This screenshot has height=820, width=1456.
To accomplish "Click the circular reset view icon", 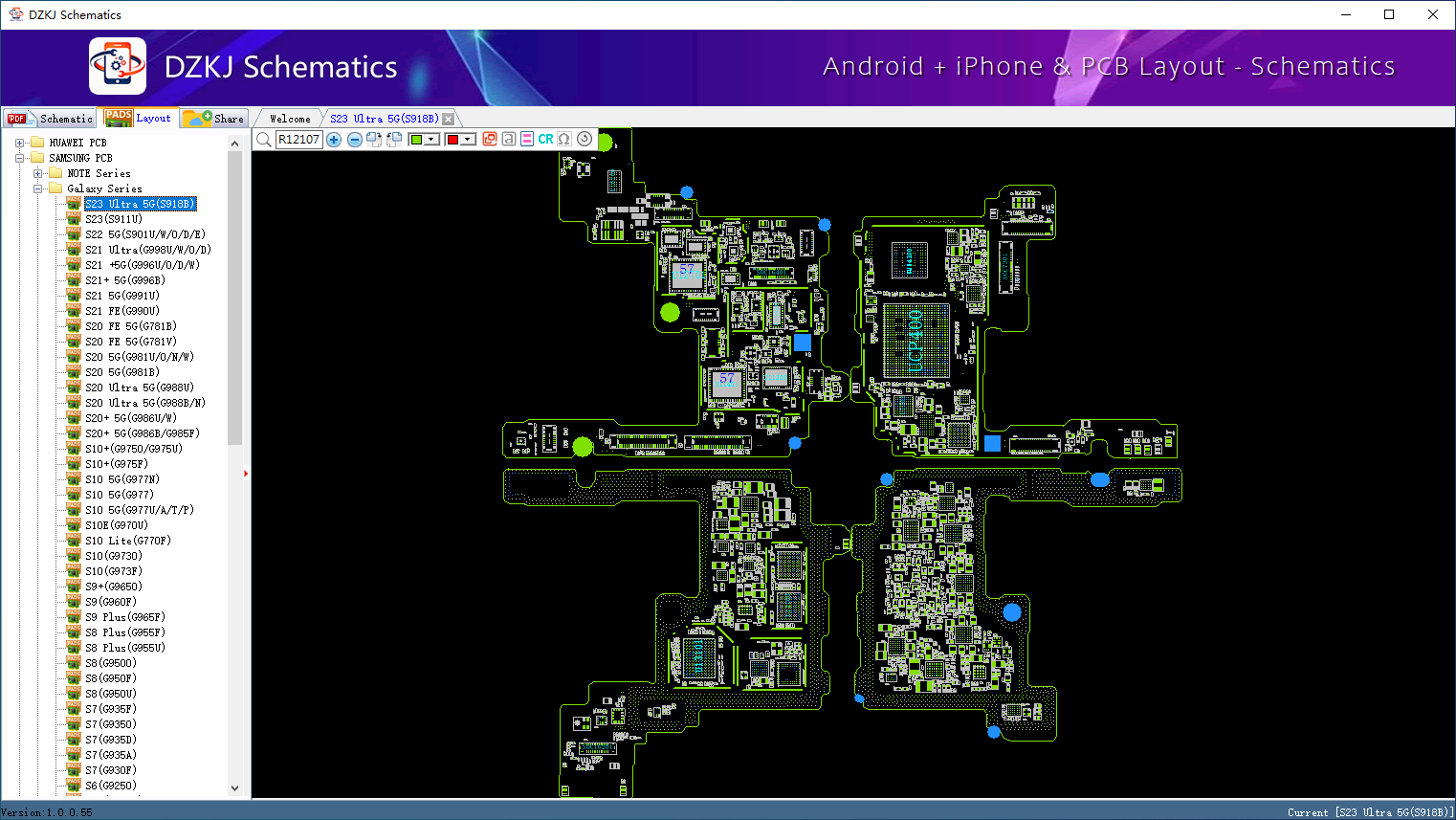I will pos(585,139).
